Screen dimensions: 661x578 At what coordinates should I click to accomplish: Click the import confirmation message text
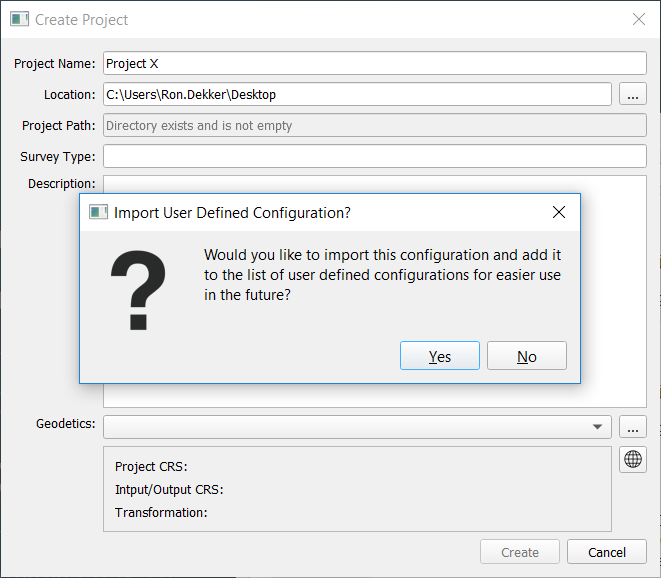(382, 275)
